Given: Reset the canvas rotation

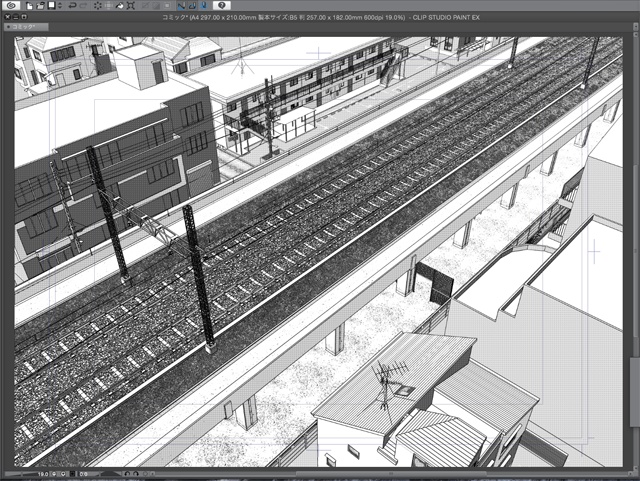Looking at the screenshot, I should (145, 474).
